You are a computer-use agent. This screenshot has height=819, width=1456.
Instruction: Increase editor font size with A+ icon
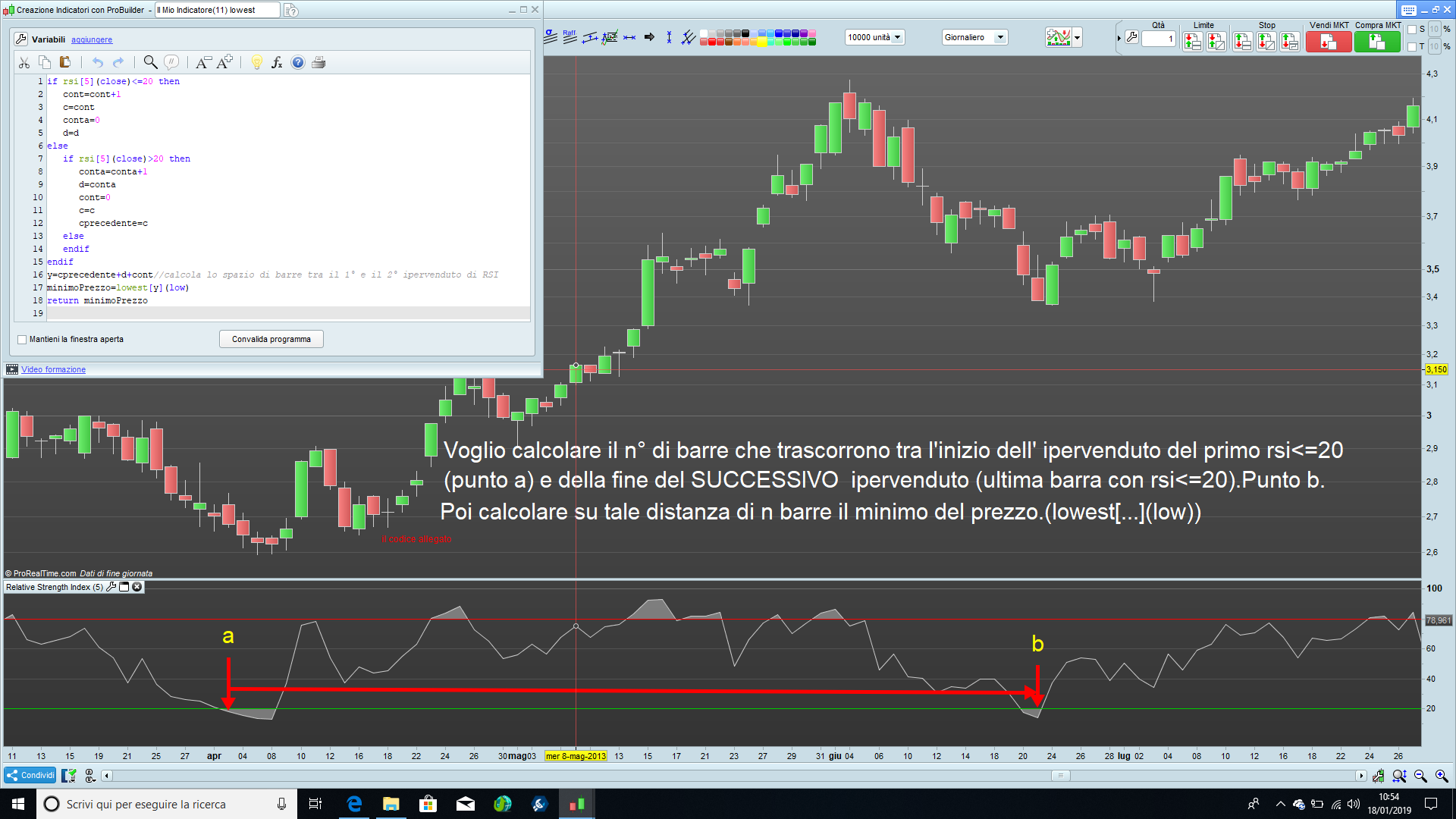pos(224,62)
